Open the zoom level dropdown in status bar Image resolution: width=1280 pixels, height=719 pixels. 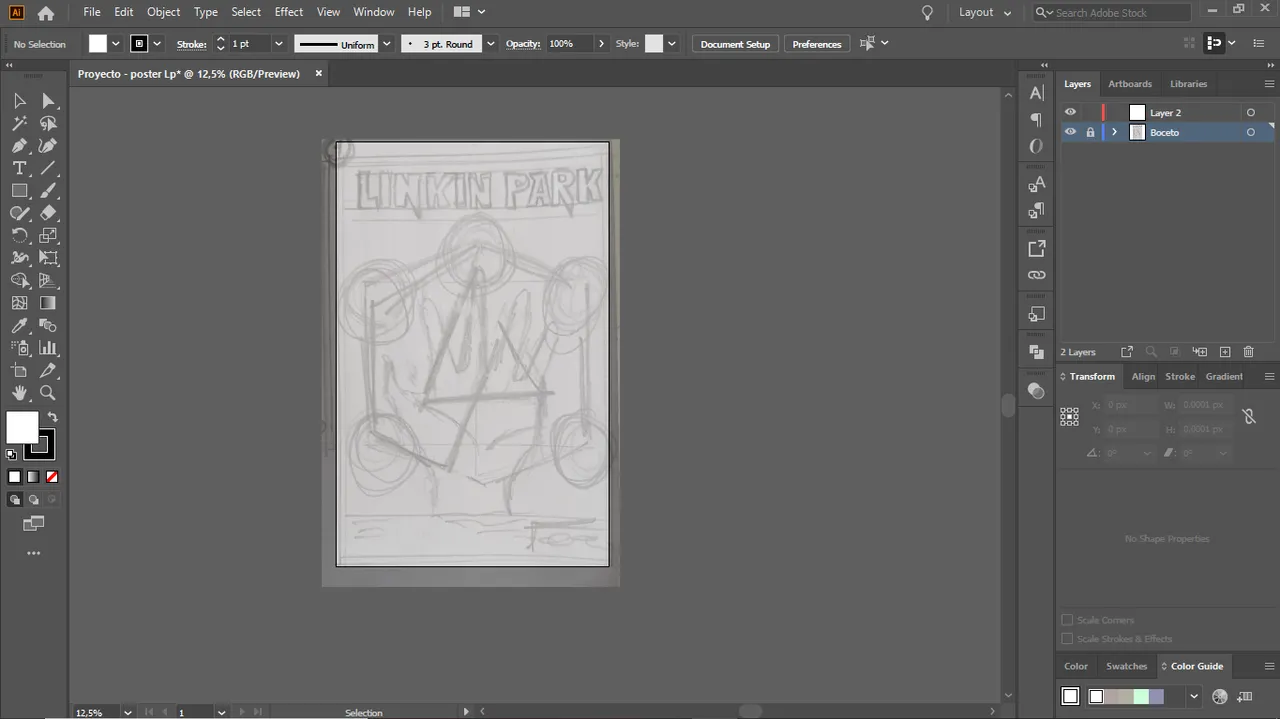(127, 712)
